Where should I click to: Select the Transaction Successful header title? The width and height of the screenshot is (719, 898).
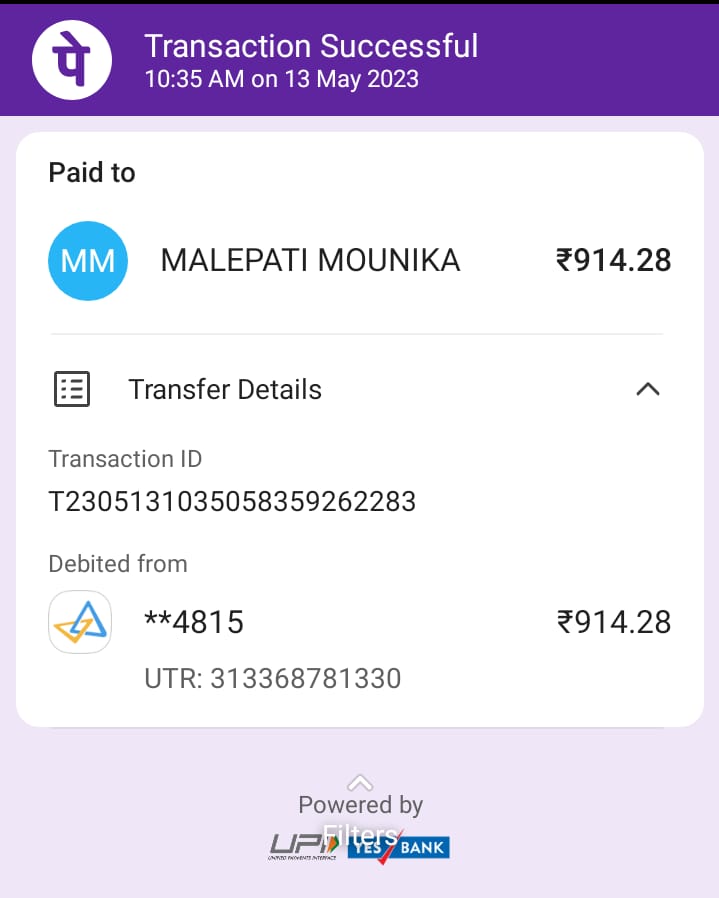point(311,46)
